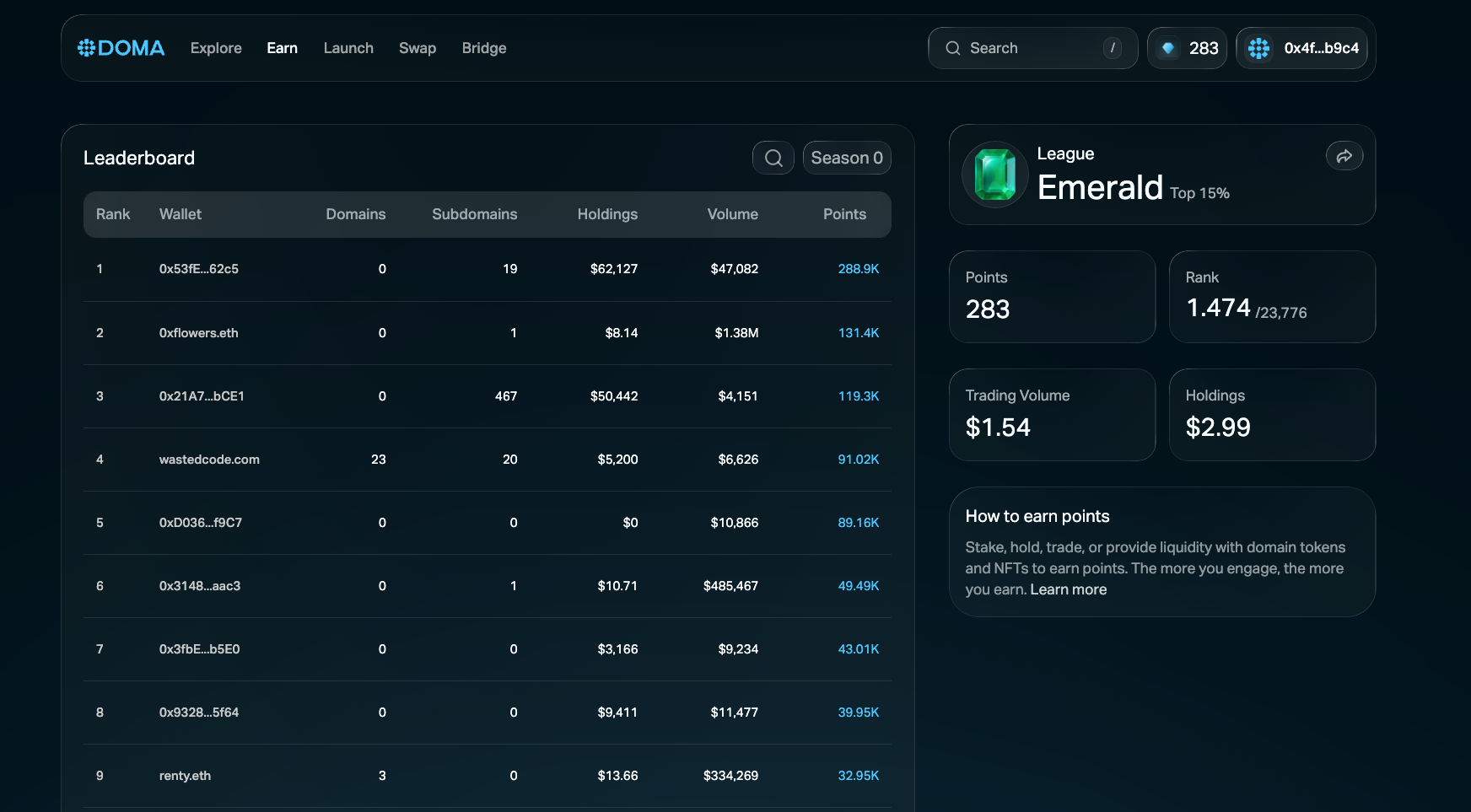Sort by the Volume column header

point(732,214)
